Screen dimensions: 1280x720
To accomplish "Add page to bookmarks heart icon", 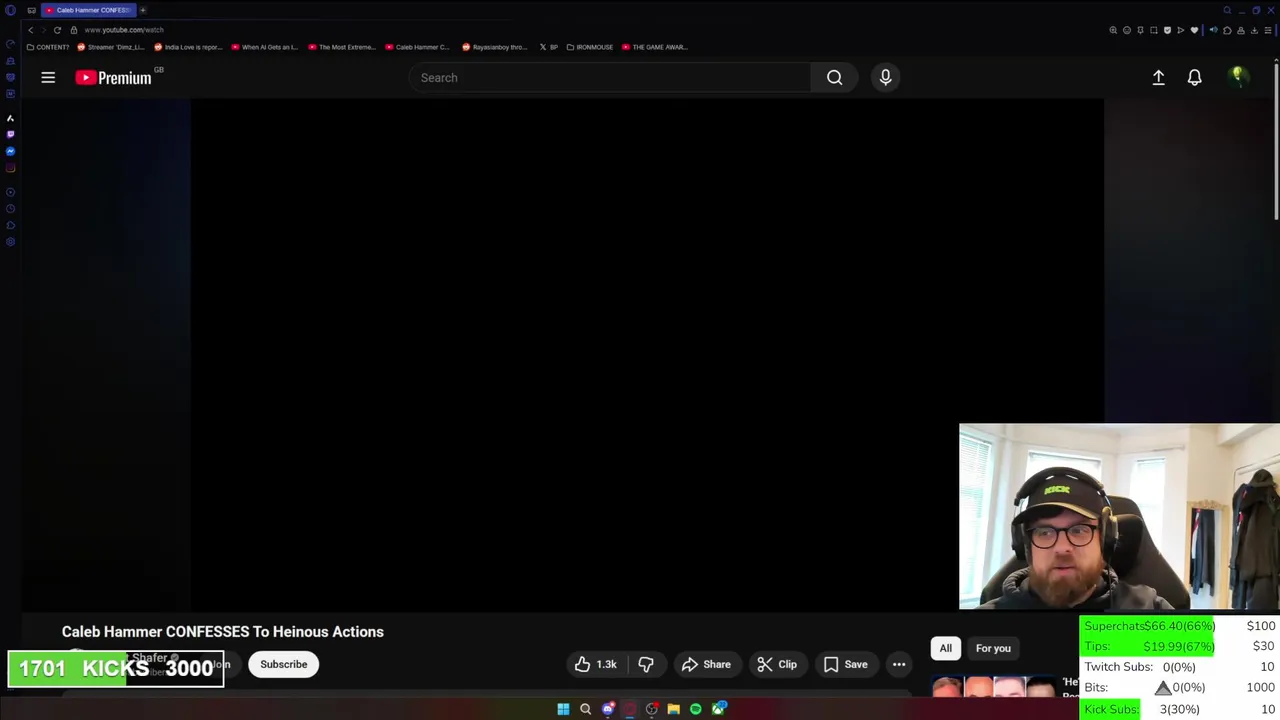I will [1194, 30].
